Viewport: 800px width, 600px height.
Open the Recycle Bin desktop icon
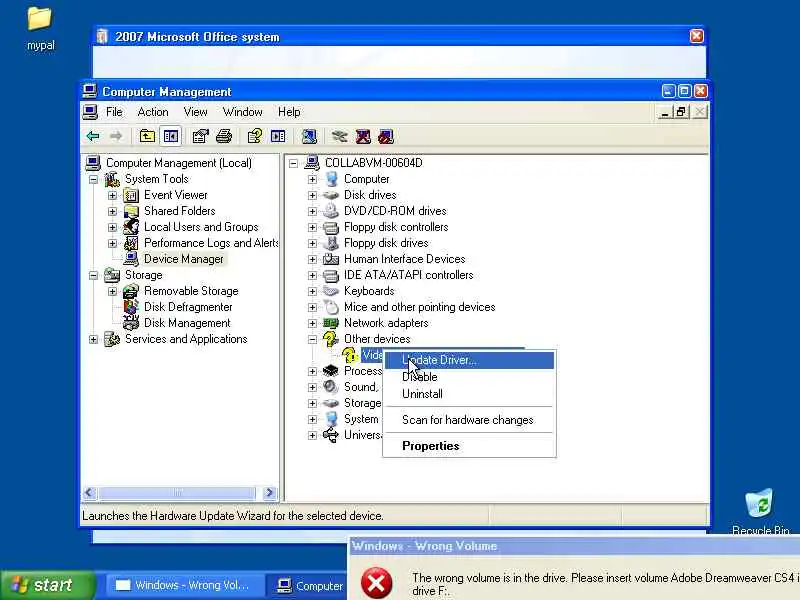pos(760,511)
